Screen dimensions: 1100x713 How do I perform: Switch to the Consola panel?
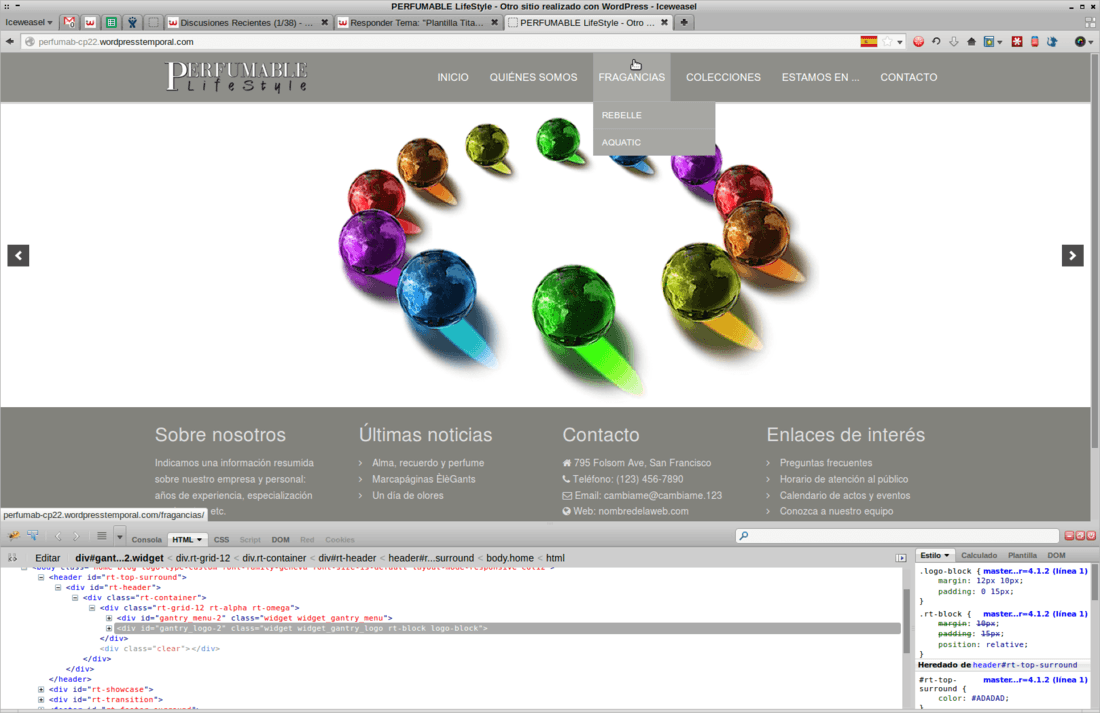tap(147, 540)
